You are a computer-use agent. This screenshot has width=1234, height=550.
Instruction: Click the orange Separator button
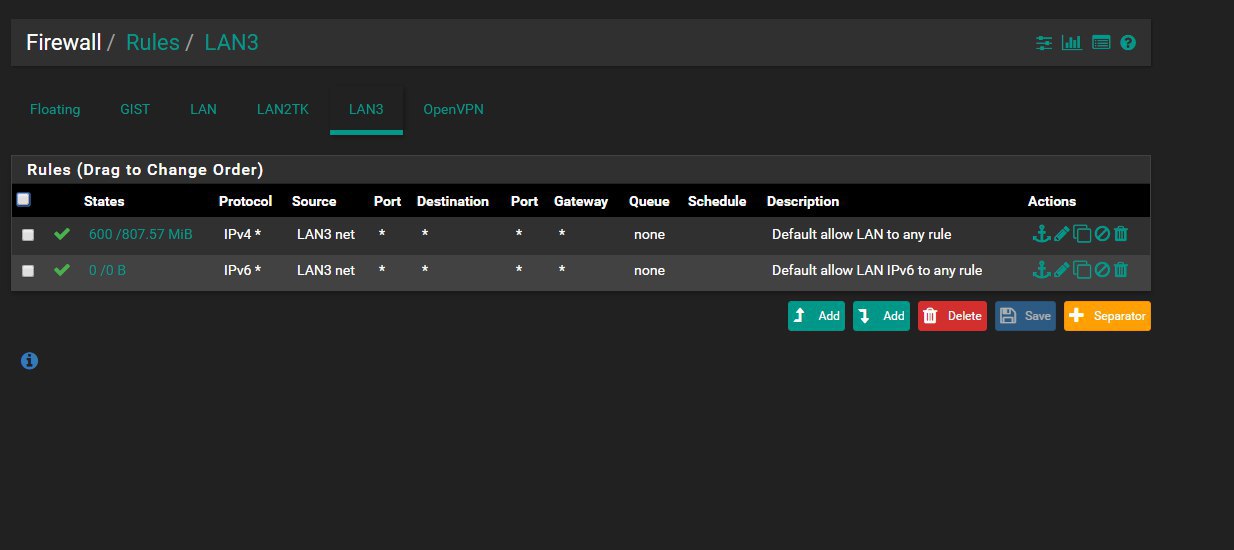click(x=1107, y=316)
